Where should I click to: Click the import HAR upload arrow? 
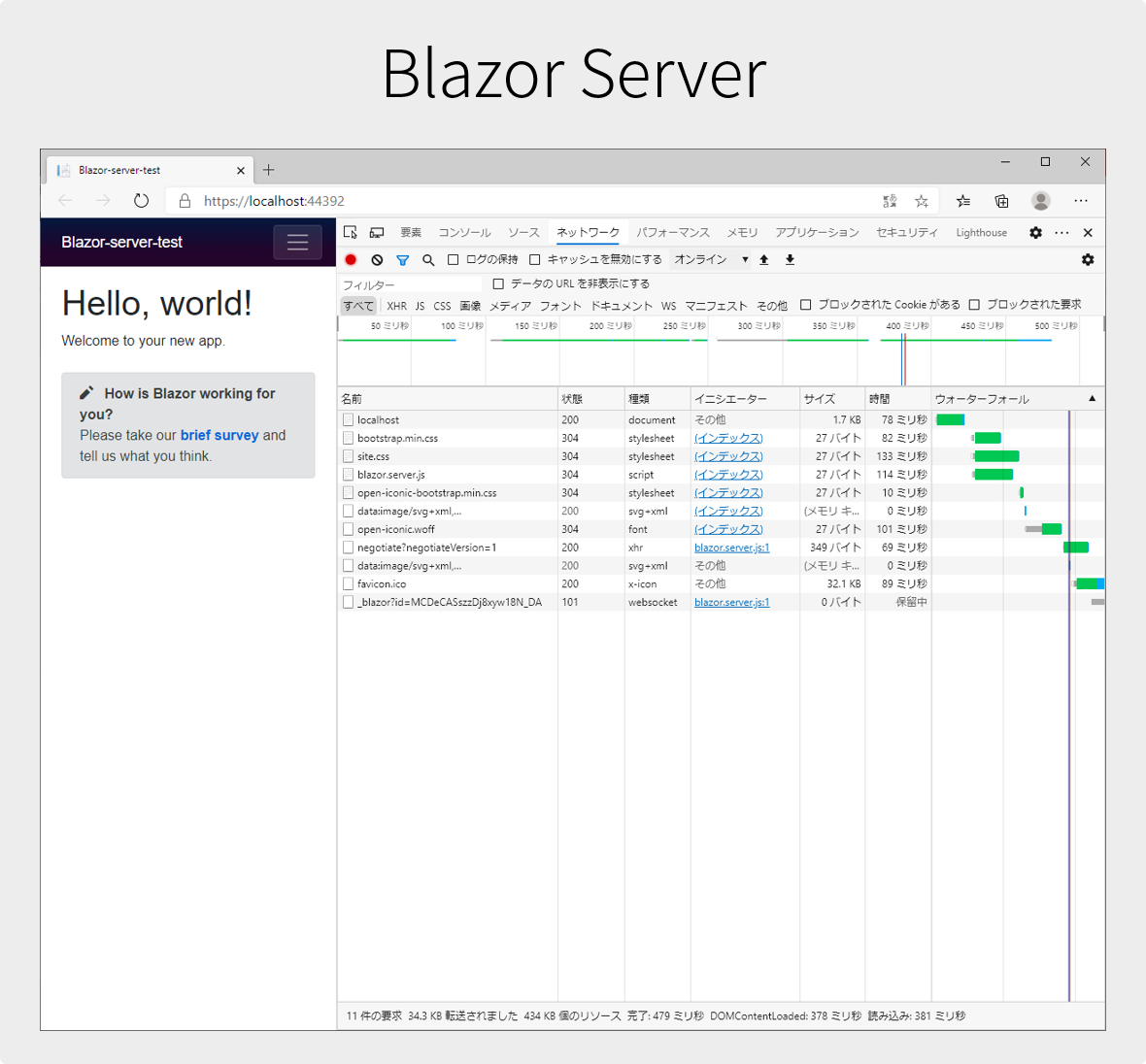763,259
